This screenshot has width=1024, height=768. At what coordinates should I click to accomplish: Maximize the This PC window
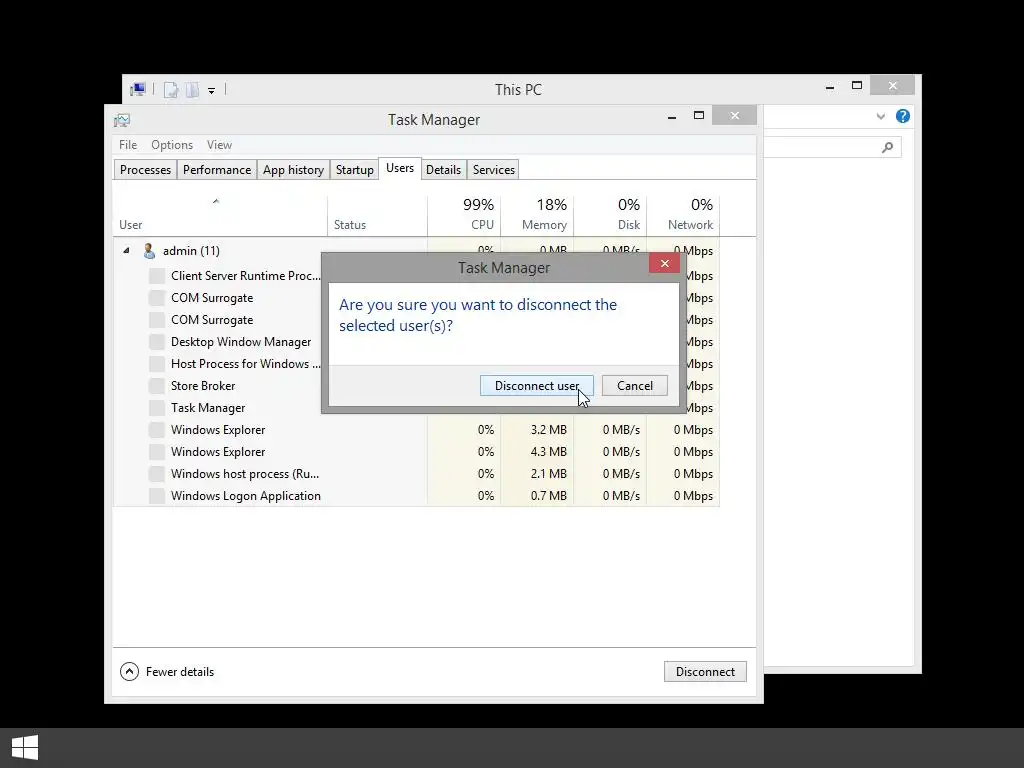[x=857, y=86]
